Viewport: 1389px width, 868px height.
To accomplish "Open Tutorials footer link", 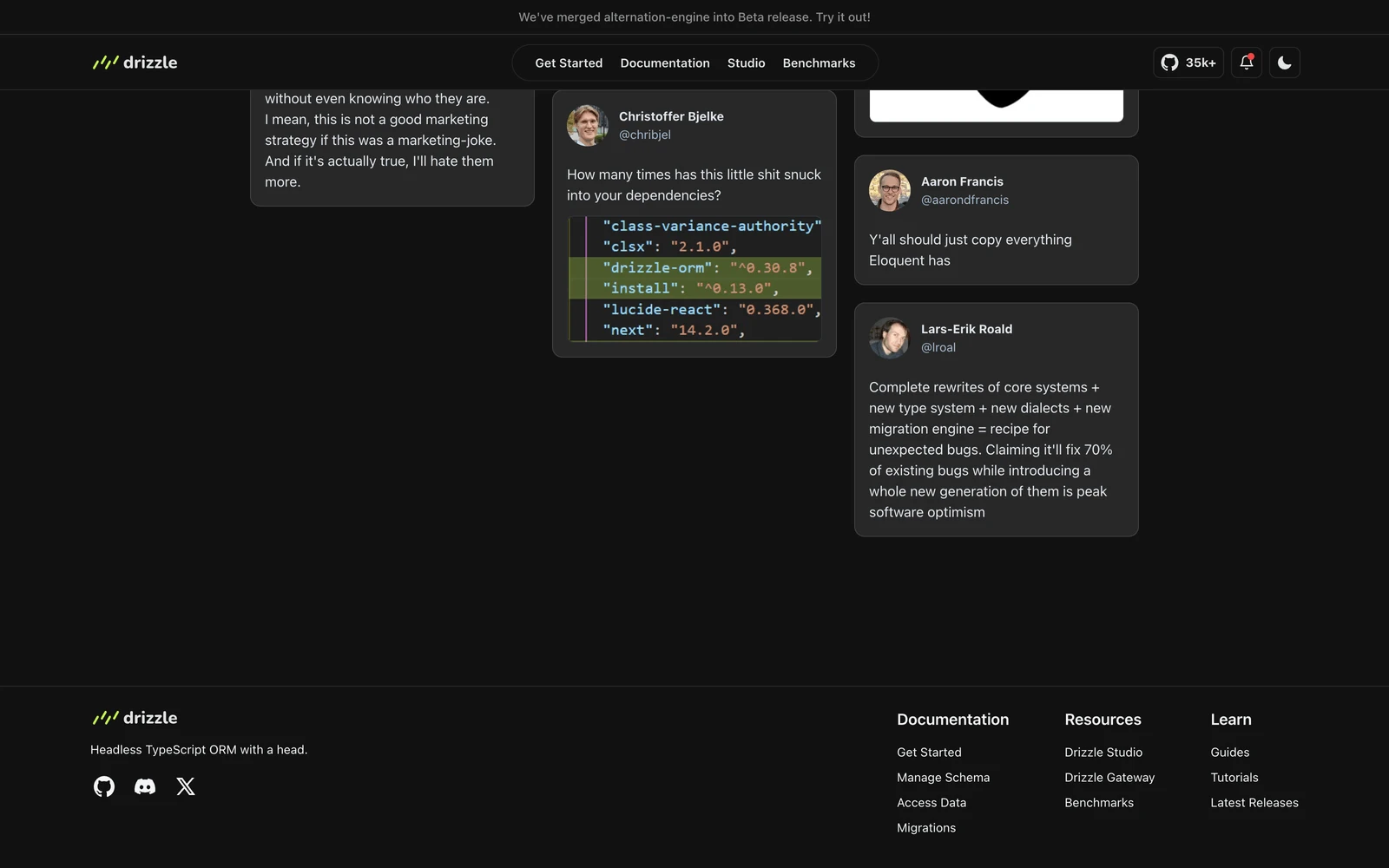I will pyautogui.click(x=1234, y=778).
